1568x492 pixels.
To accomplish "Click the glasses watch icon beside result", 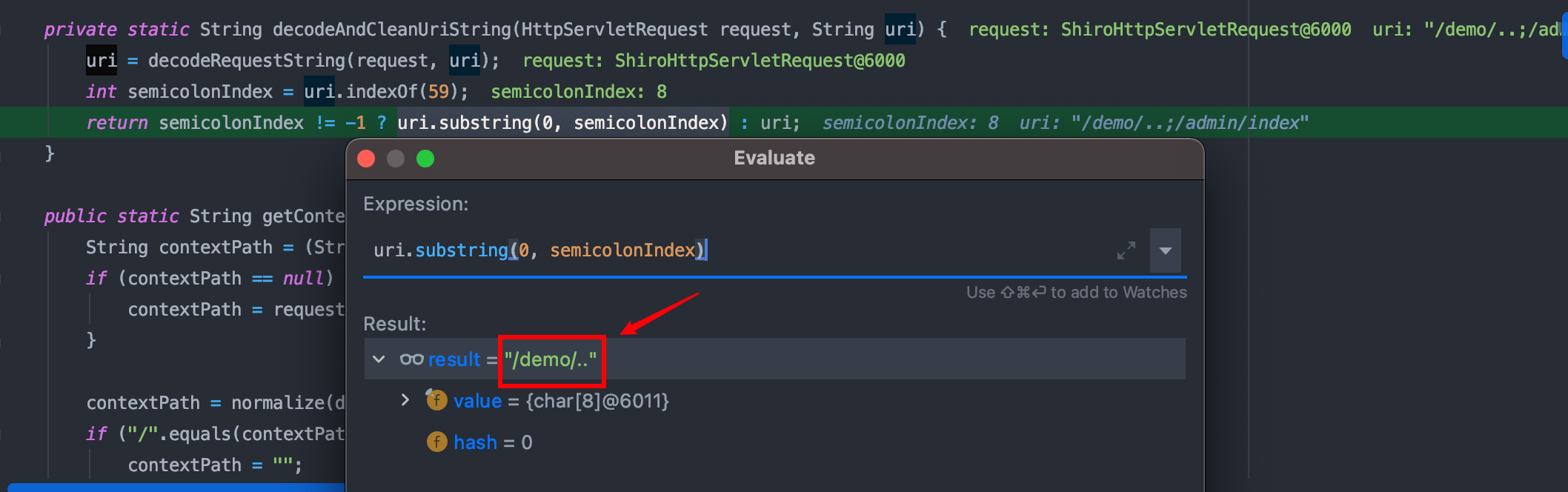I will [x=411, y=359].
